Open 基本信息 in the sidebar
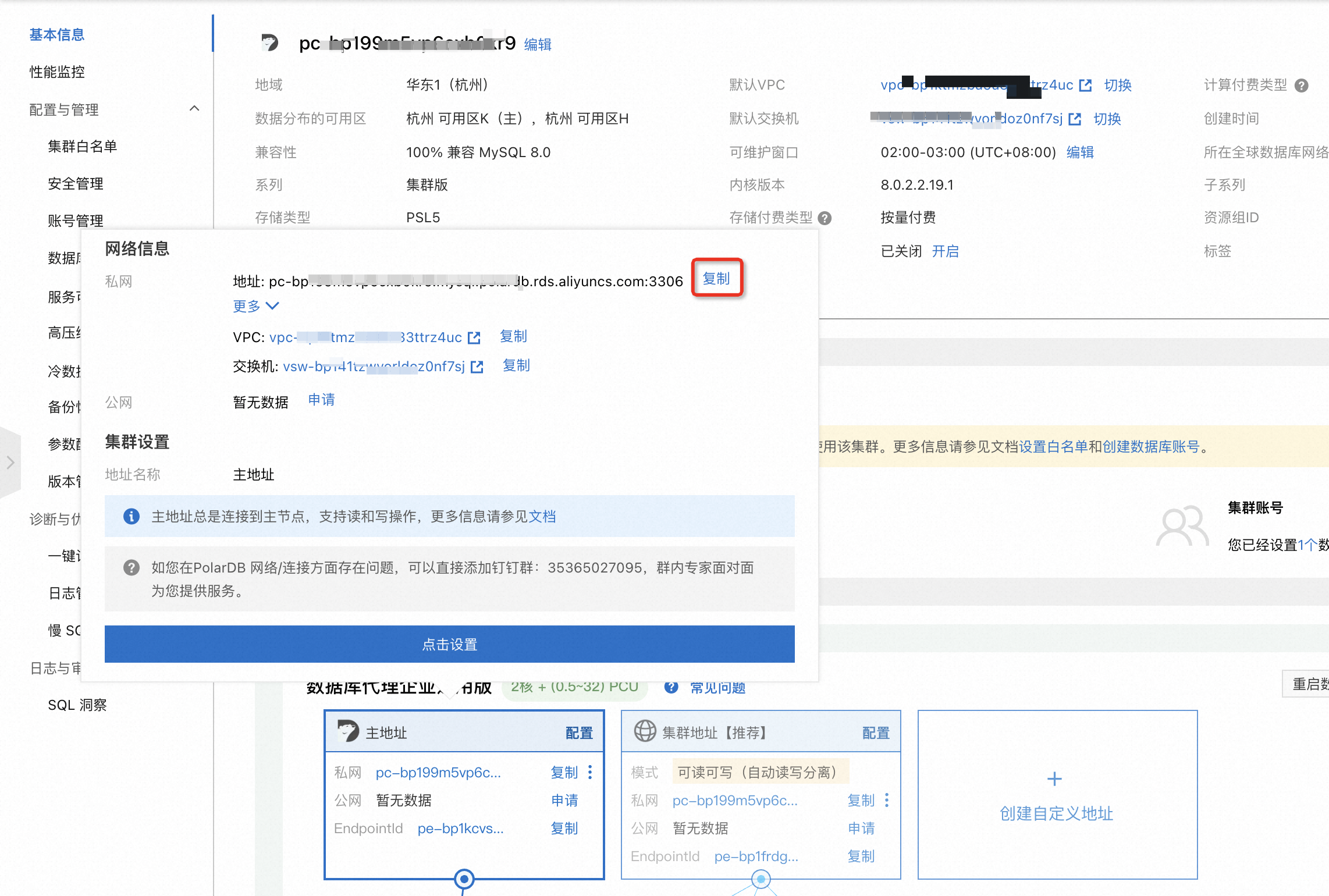 click(x=57, y=35)
